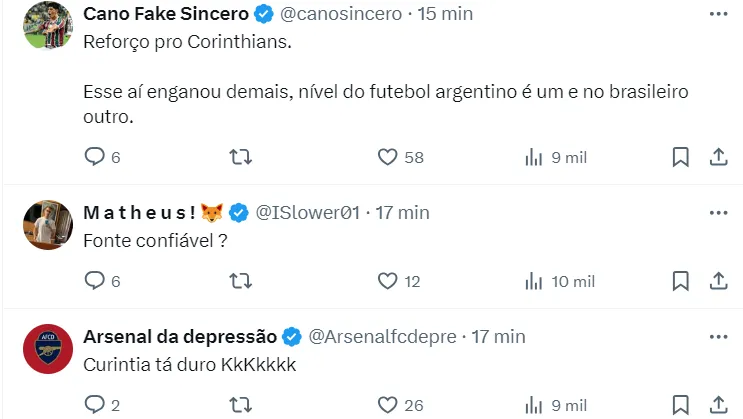View analytics on Cano Fake Sincero's tweet

tap(534, 157)
